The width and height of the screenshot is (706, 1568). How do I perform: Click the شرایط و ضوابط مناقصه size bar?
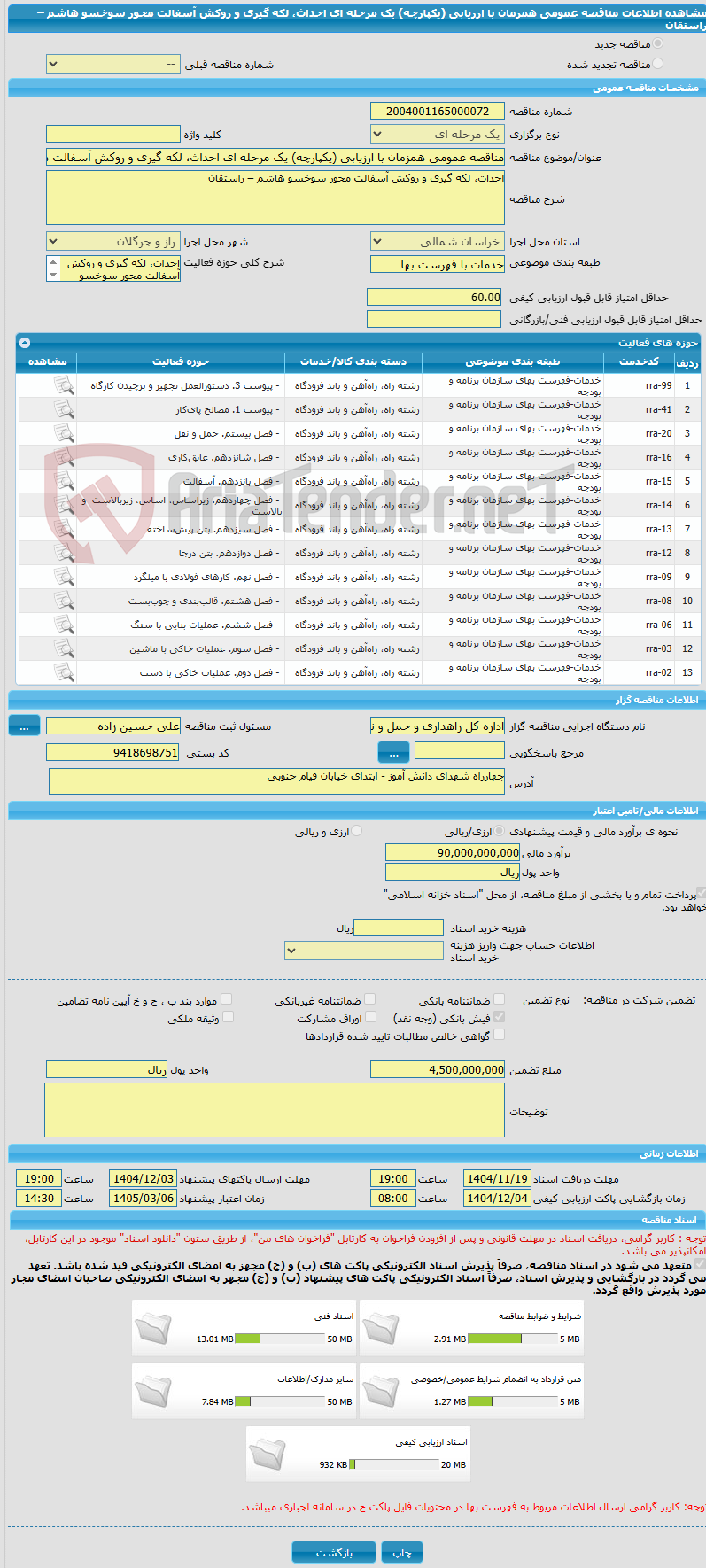[x=513, y=1339]
